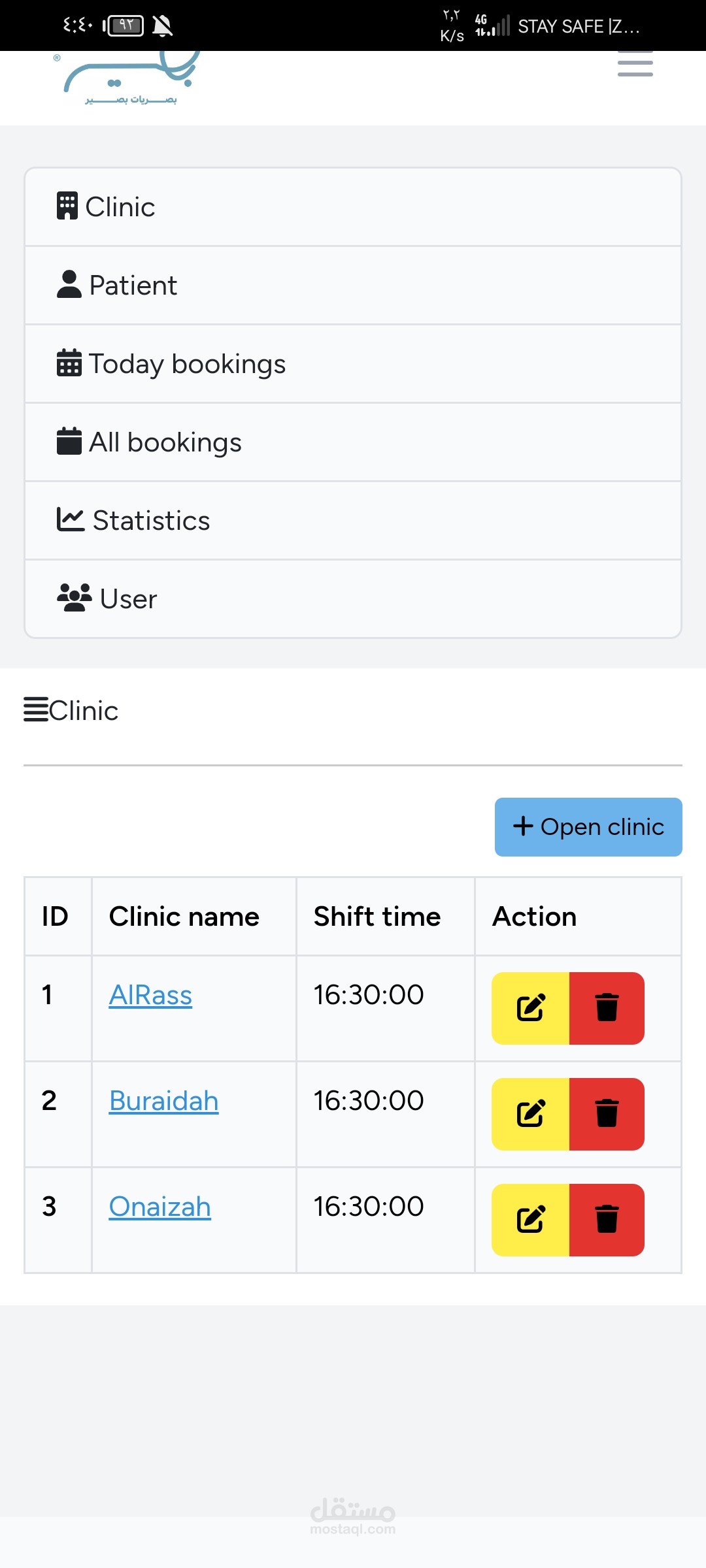Go to the Patient section
This screenshot has width=706, height=1568.
coord(353,286)
